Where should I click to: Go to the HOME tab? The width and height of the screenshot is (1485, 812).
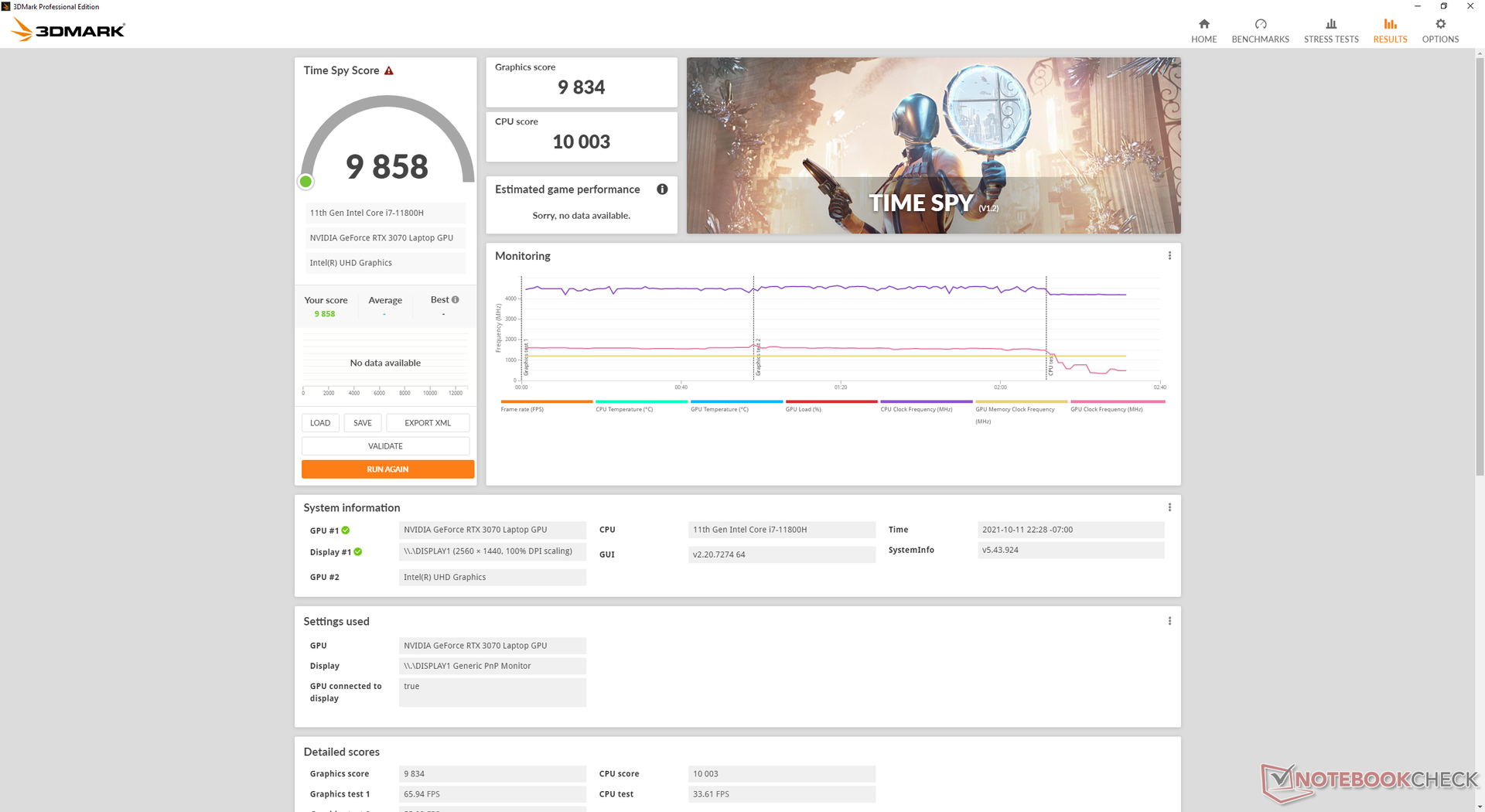[x=1203, y=31]
